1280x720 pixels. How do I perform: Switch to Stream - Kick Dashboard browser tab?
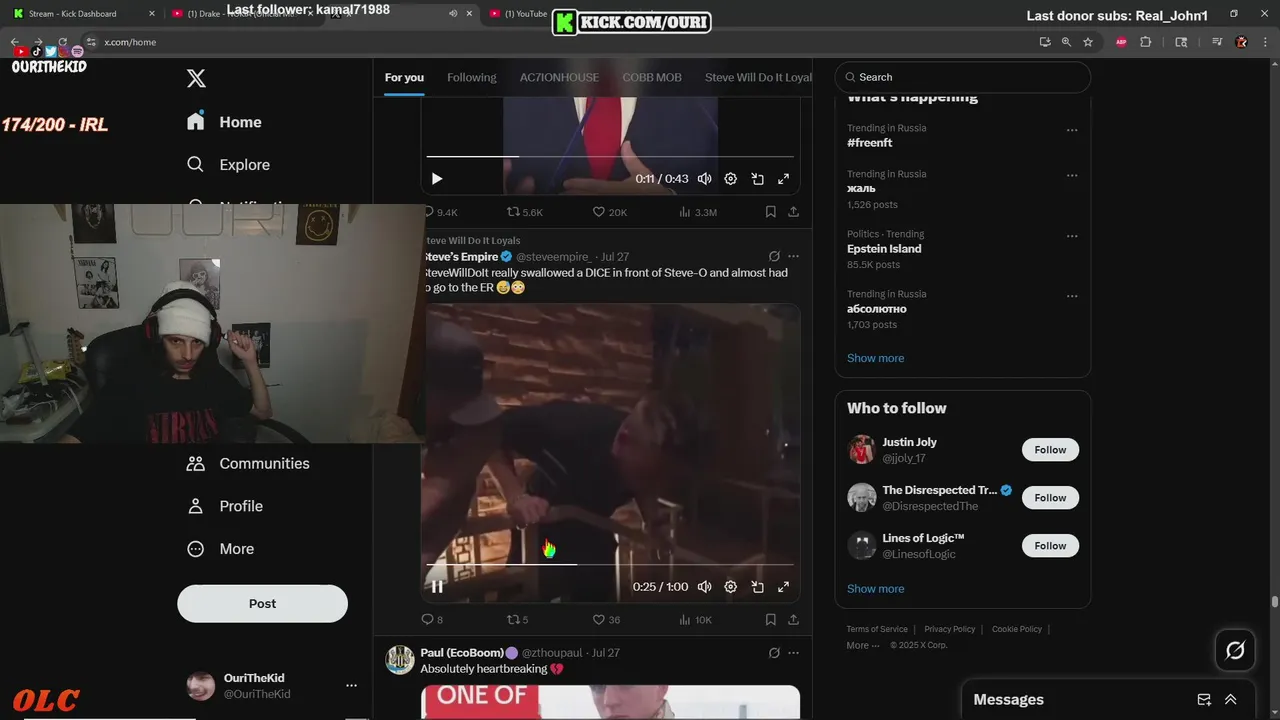(81, 14)
